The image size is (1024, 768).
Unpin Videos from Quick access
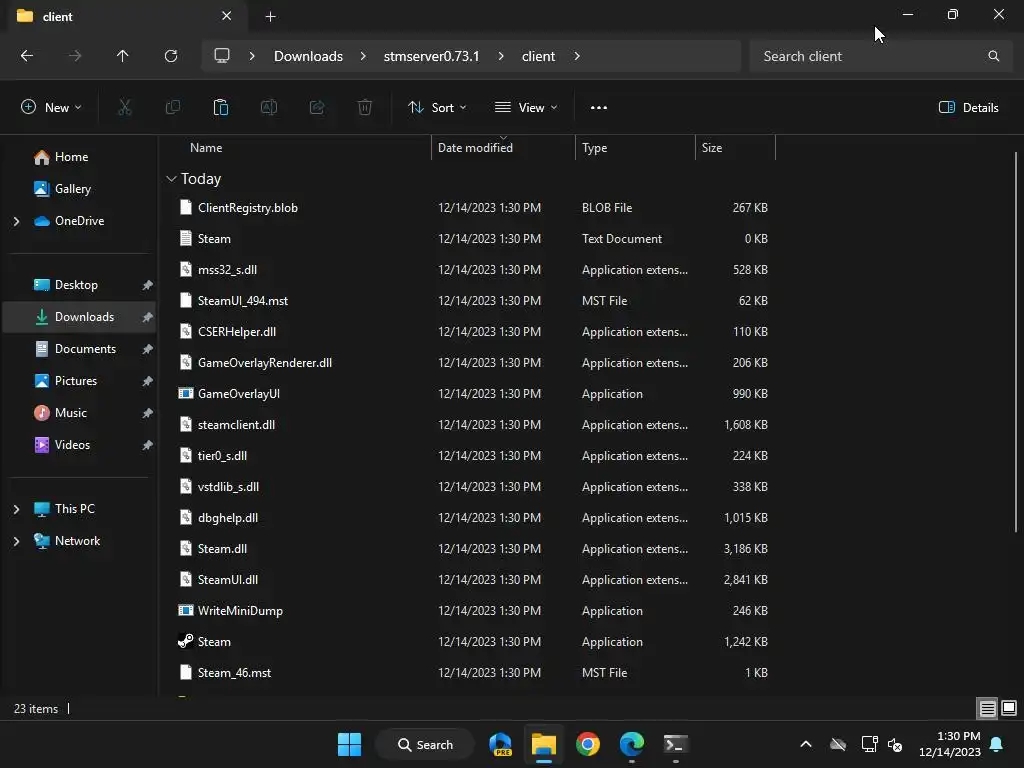pos(148,445)
